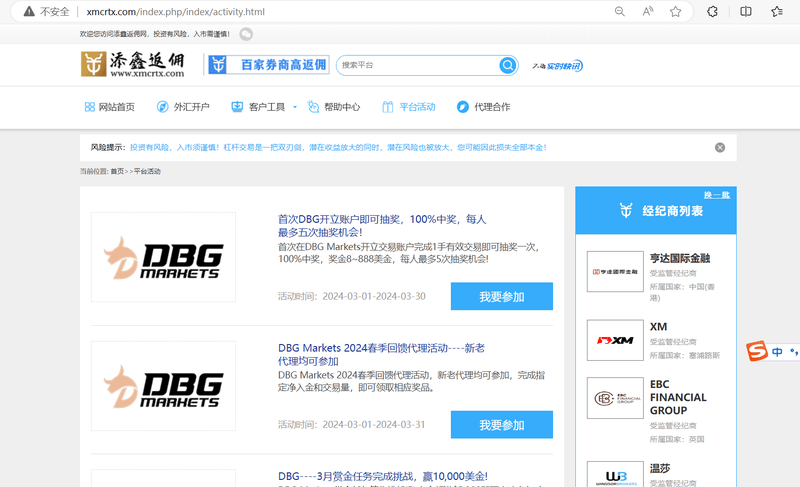800x487 pixels.
Task: Click the not secure warning triangle icon
Action: click(x=29, y=11)
